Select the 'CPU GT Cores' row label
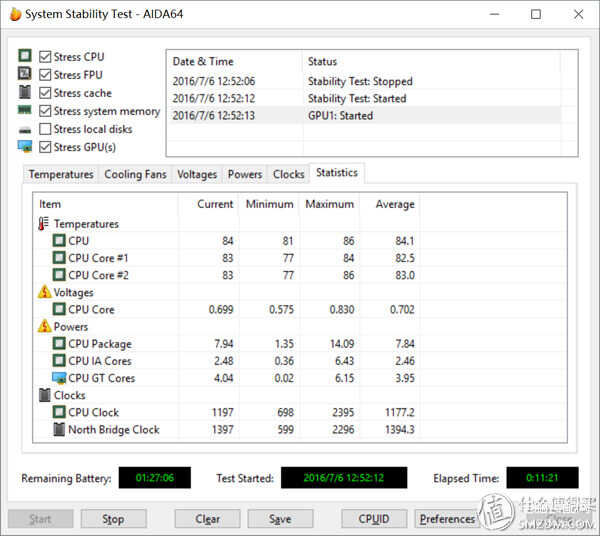Image resolution: width=600 pixels, height=536 pixels. (x=101, y=378)
